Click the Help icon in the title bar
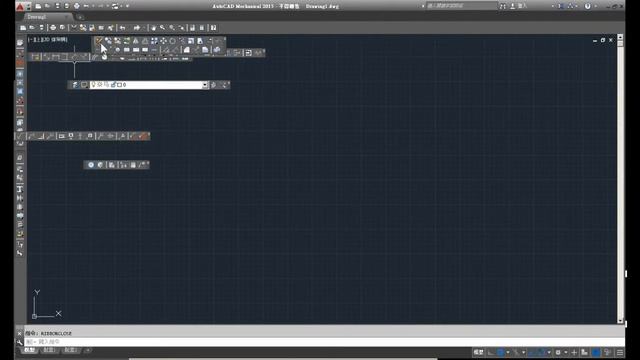640x360 pixels. coord(588,6)
